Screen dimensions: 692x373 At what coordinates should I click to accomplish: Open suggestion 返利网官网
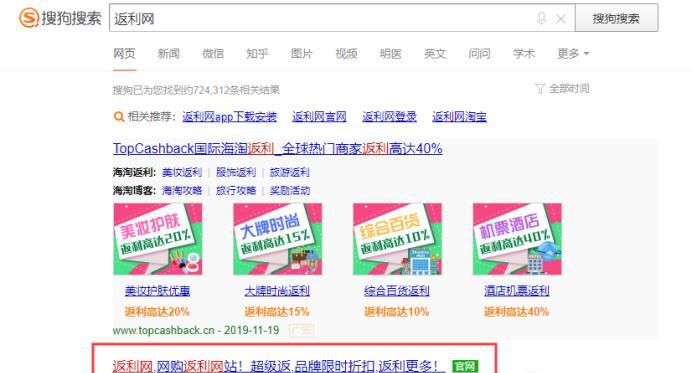click(x=319, y=117)
